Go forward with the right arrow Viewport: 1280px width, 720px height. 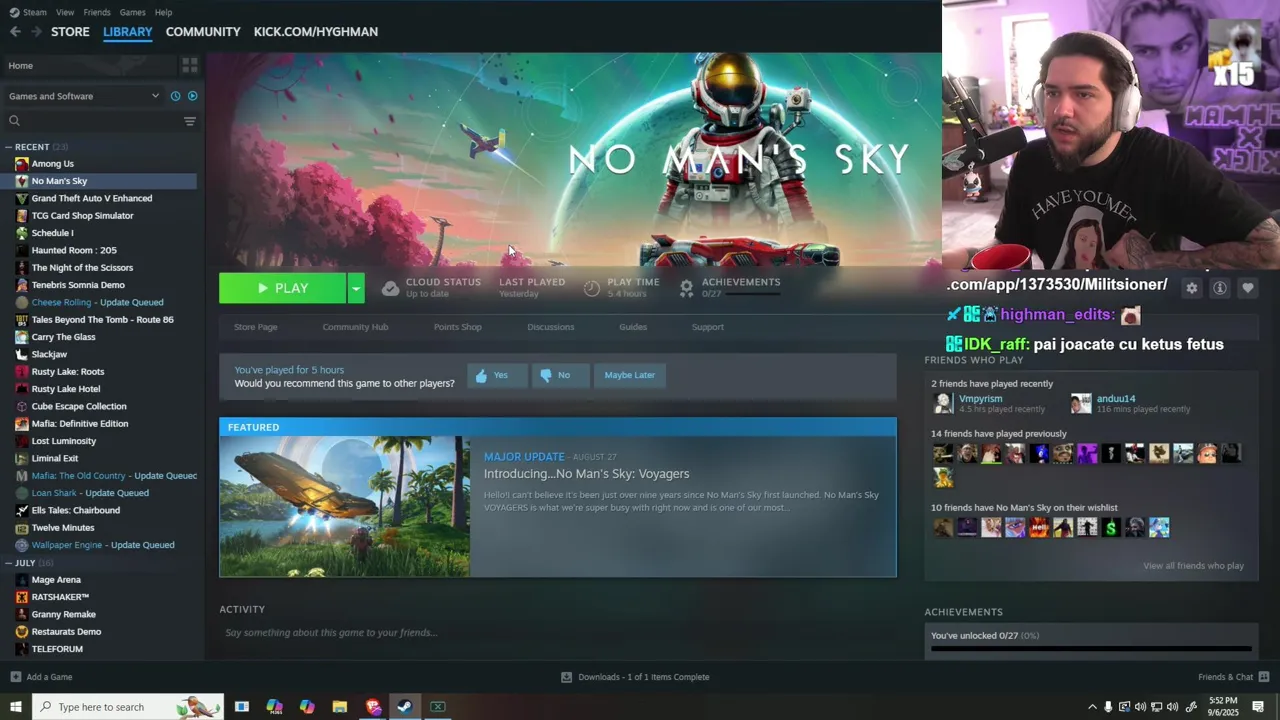[37, 32]
